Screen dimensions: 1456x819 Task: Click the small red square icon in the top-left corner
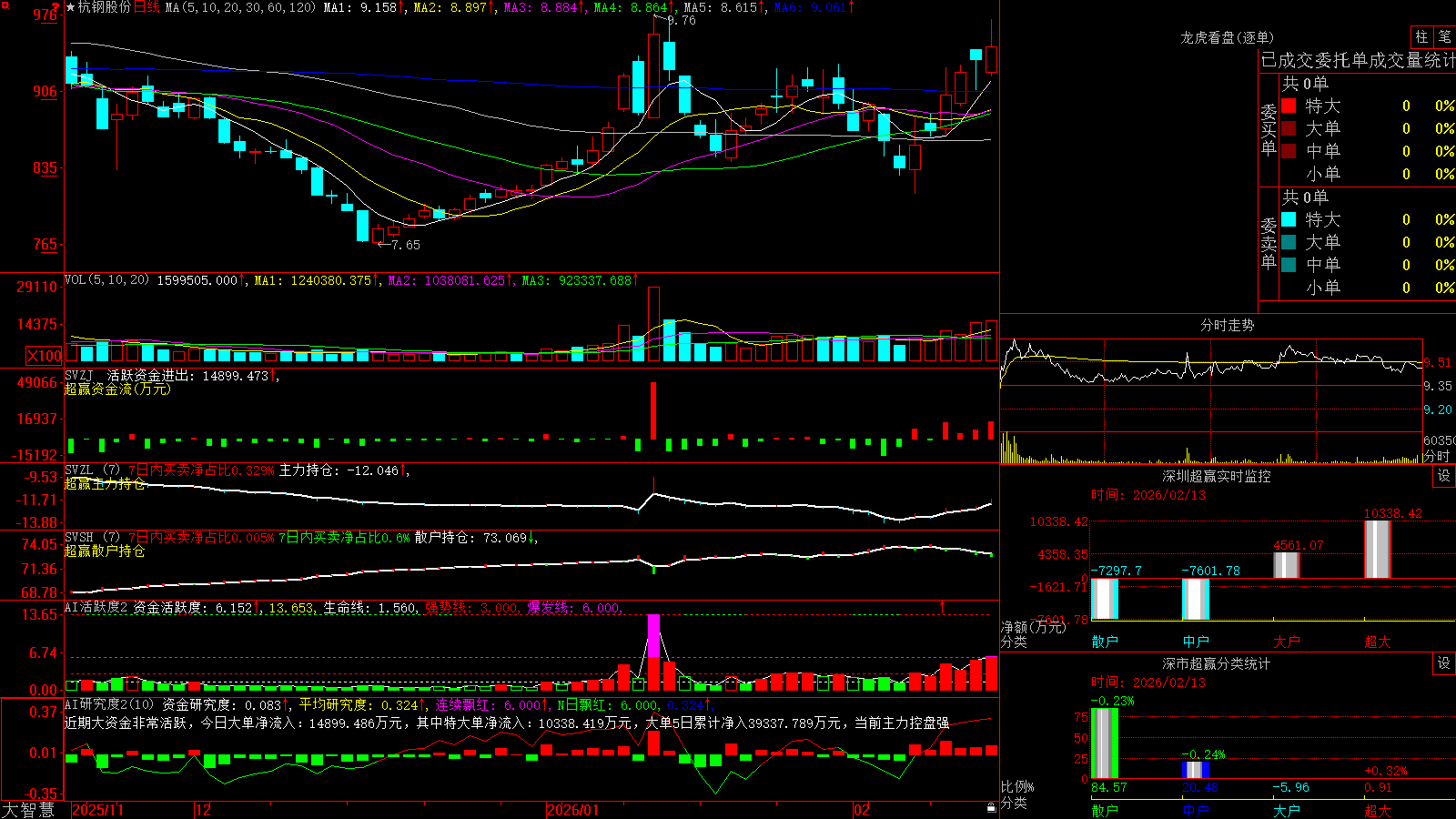pos(5,5)
